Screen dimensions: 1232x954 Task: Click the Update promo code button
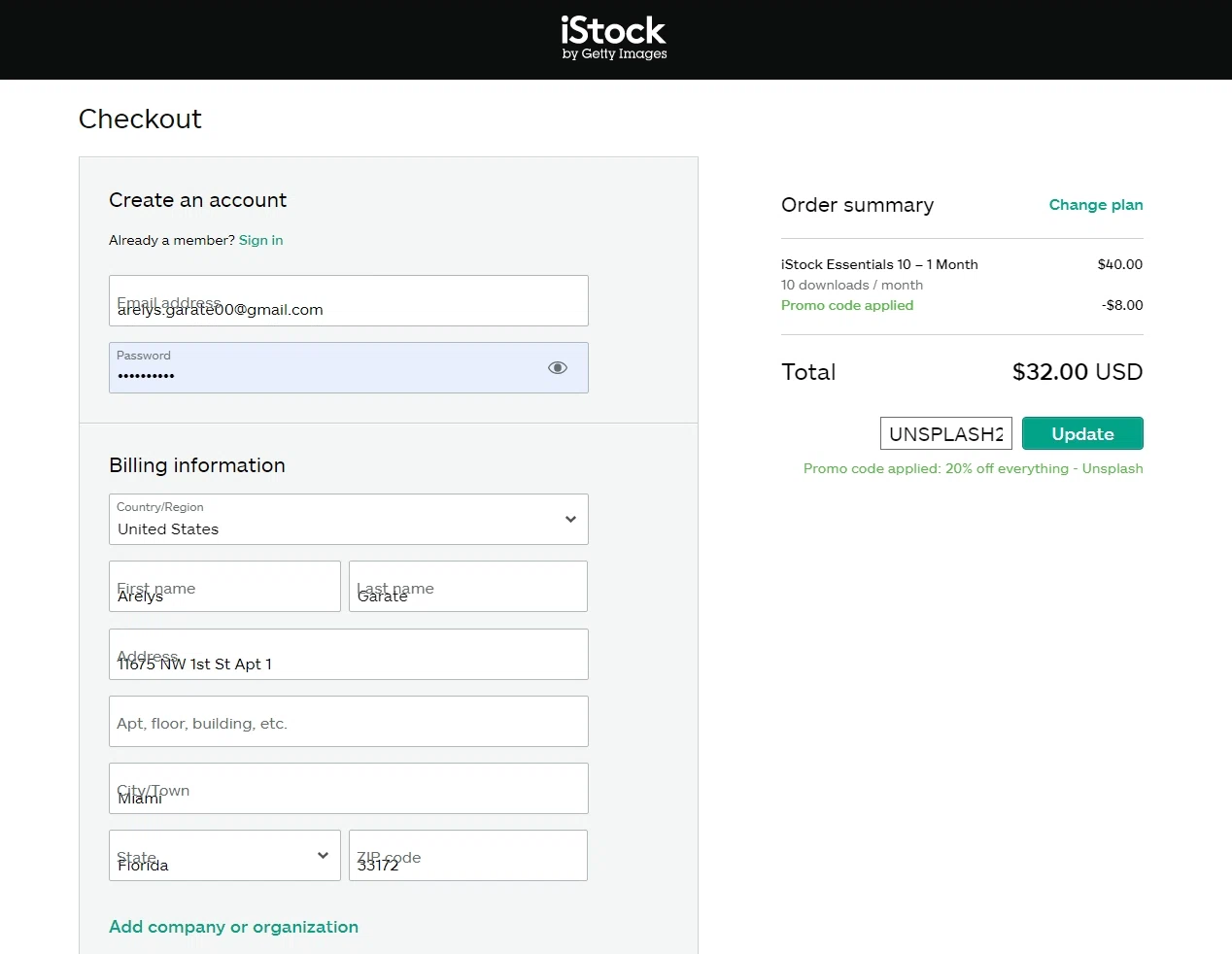(1082, 433)
